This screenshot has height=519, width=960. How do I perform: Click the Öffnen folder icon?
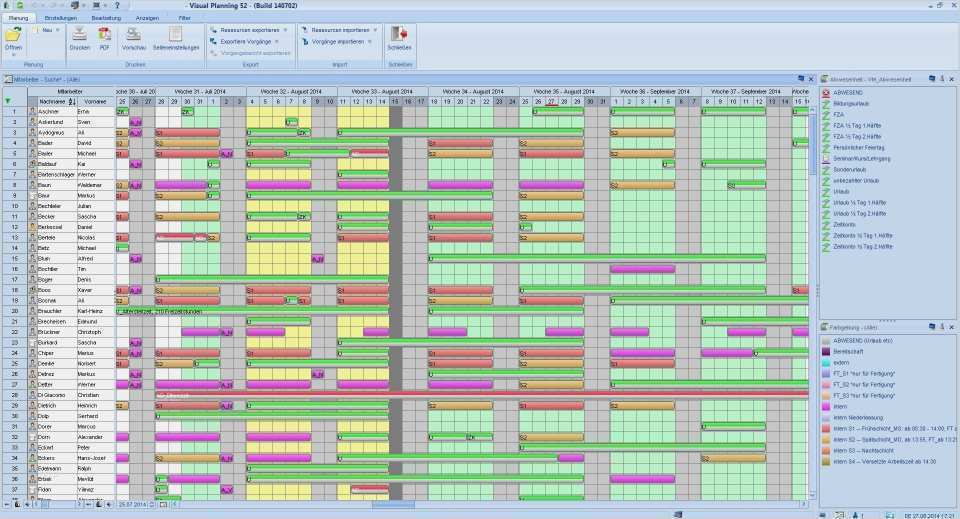13,35
